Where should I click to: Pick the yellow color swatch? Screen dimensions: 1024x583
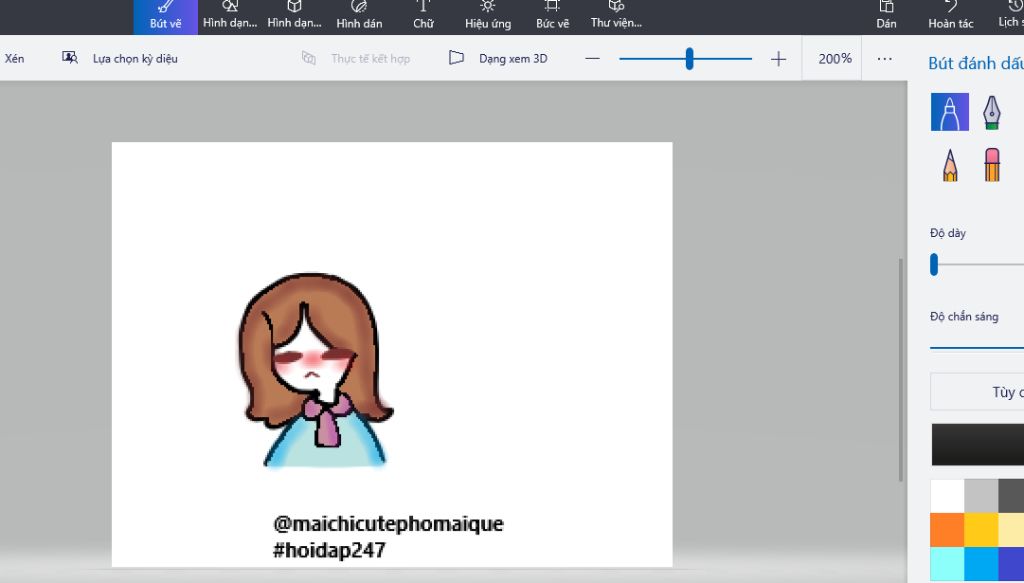981,529
